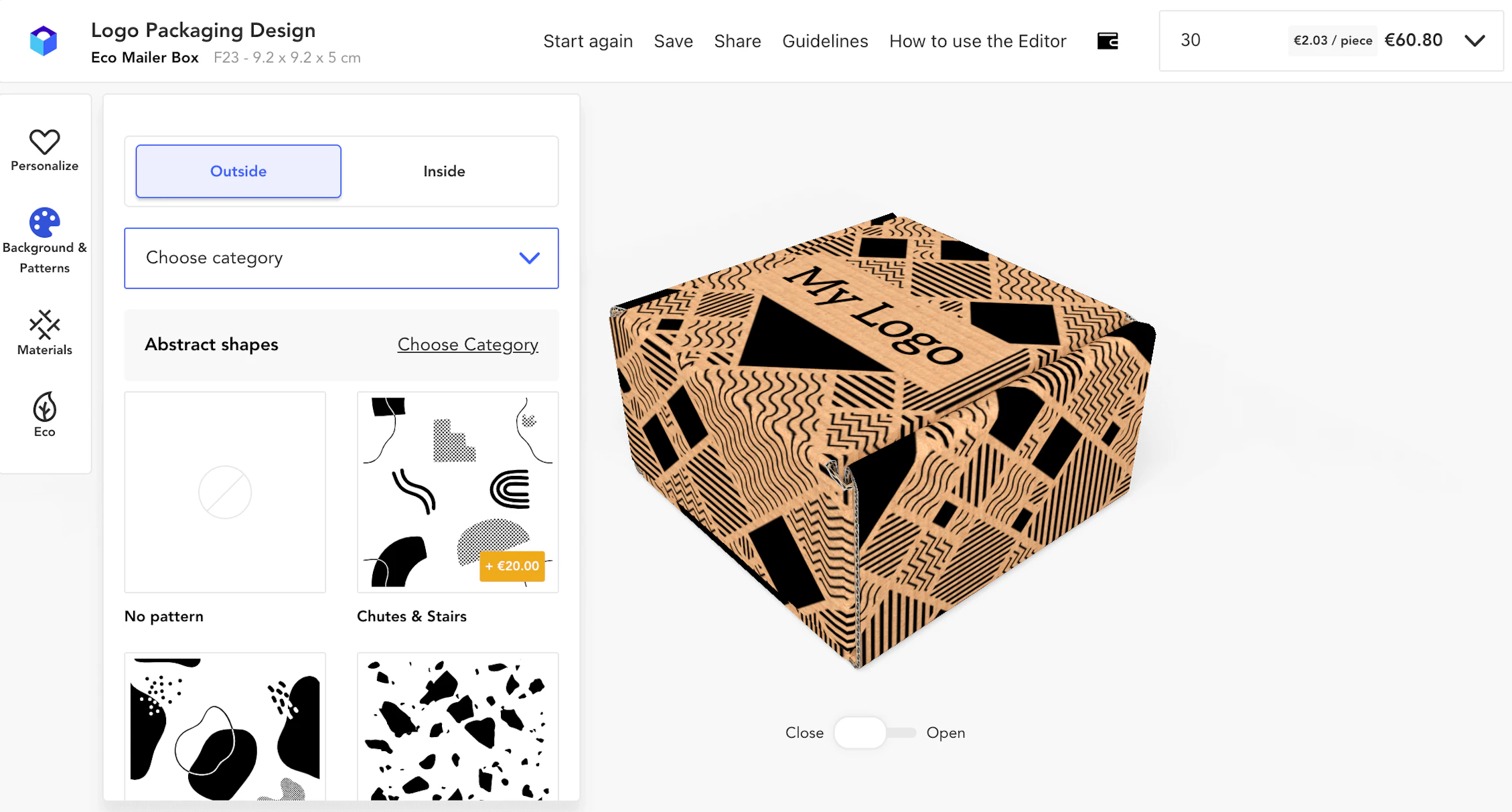Open the Choose Category link for Abstract shapes
1512x812 pixels.
[467, 344]
